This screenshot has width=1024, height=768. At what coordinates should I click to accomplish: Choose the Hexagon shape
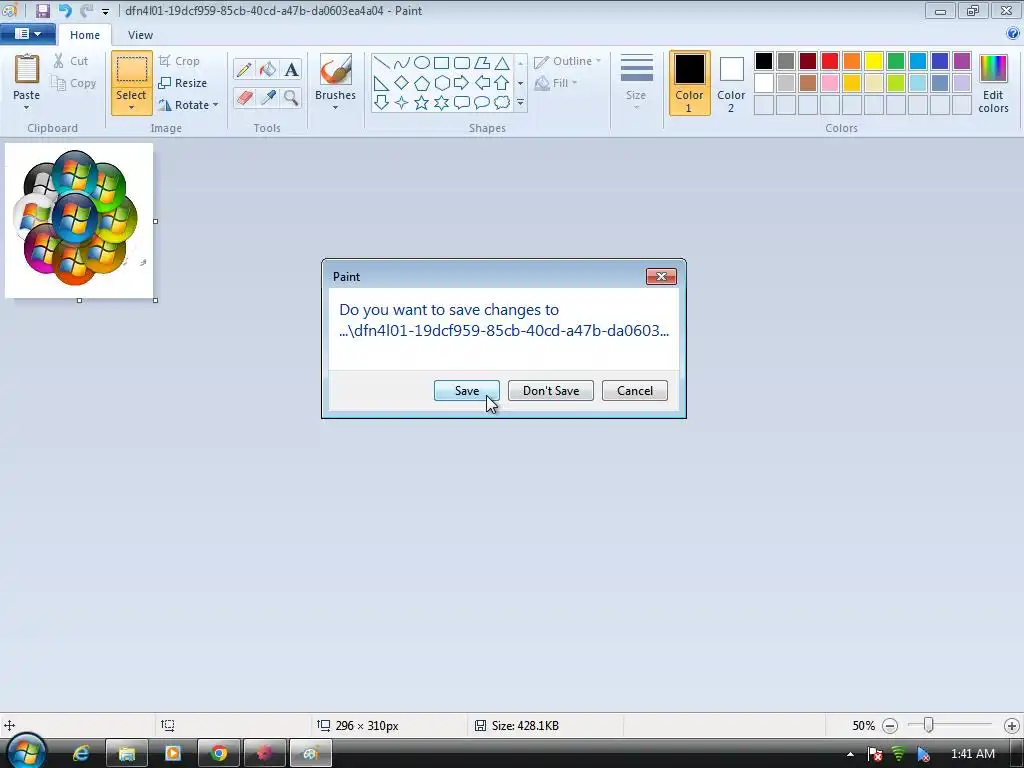442,83
